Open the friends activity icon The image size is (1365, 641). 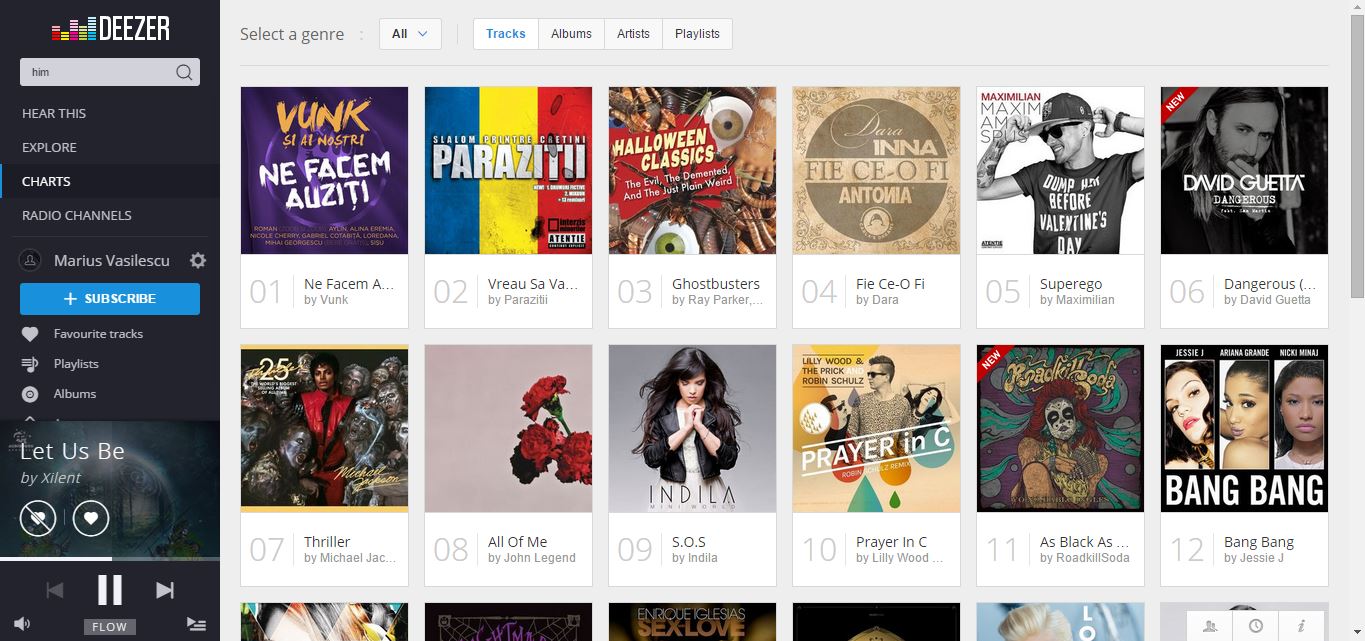tap(1211, 626)
